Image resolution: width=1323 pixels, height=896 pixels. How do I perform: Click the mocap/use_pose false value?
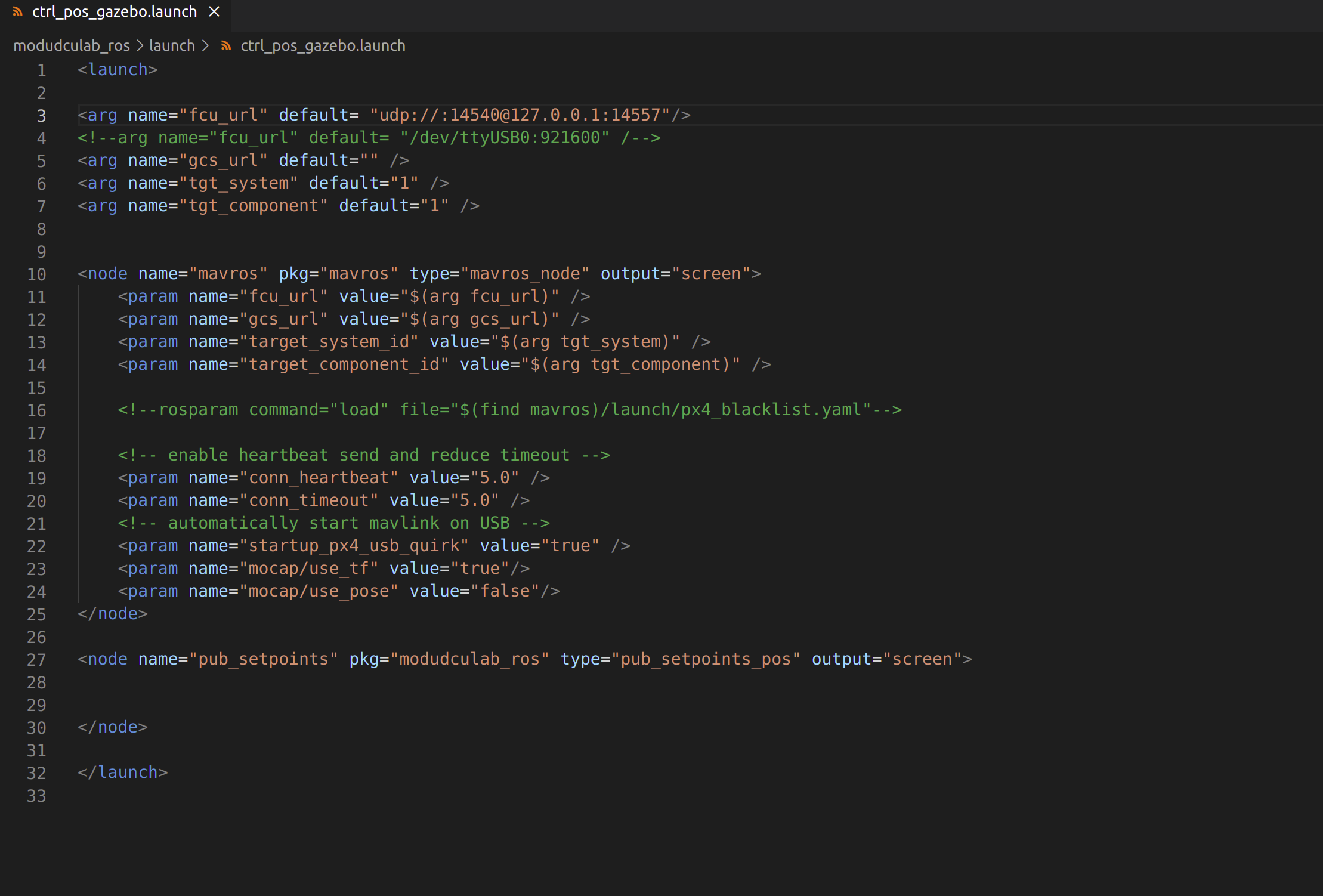(x=505, y=591)
